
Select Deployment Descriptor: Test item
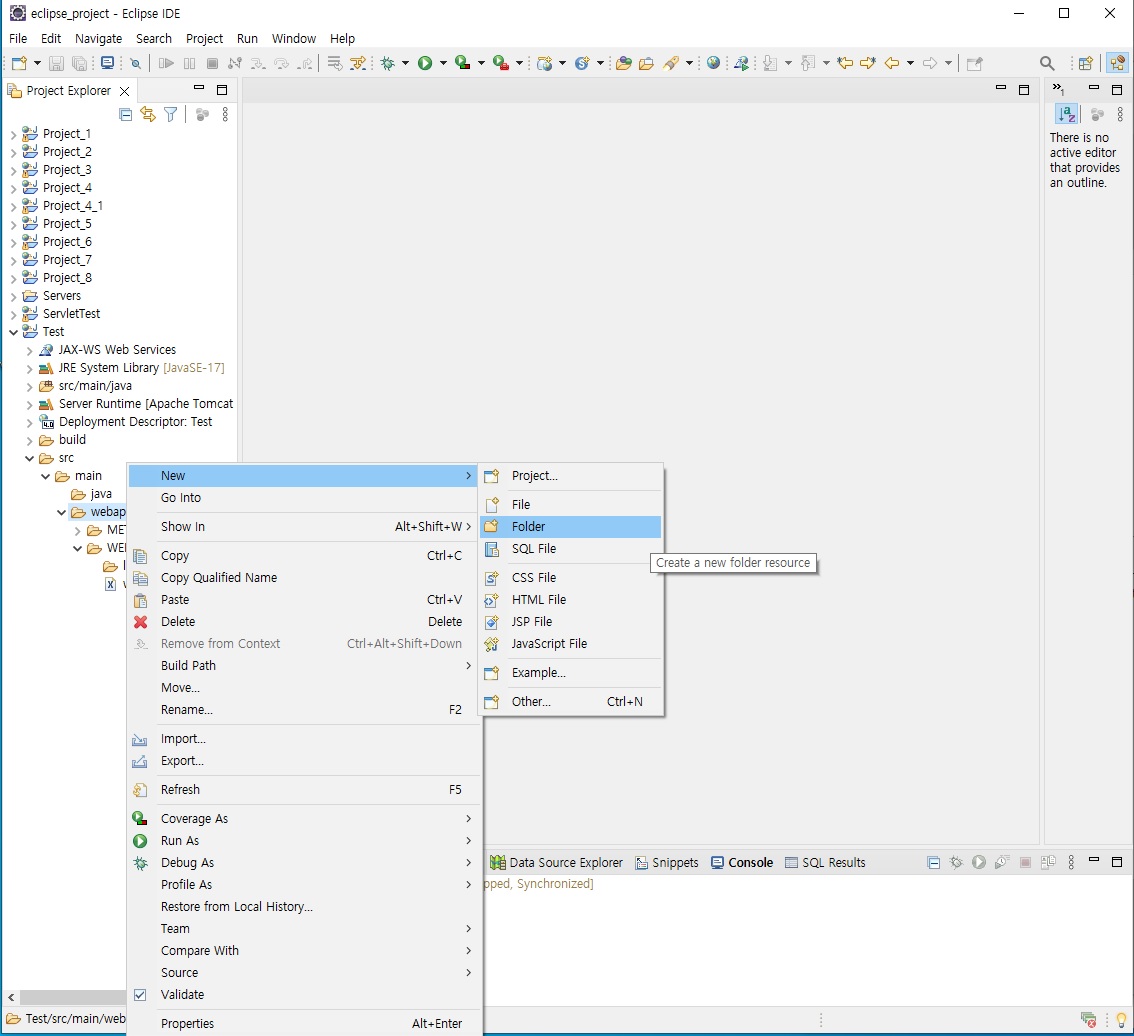(x=135, y=422)
